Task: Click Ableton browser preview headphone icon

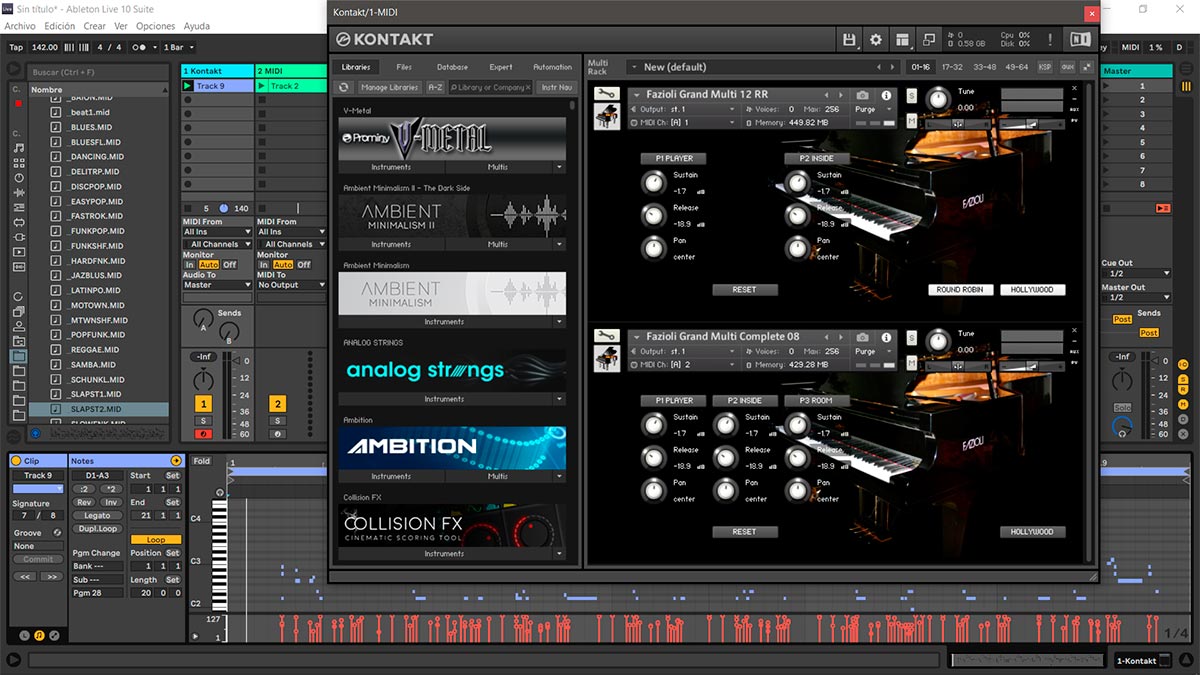Action: point(35,433)
